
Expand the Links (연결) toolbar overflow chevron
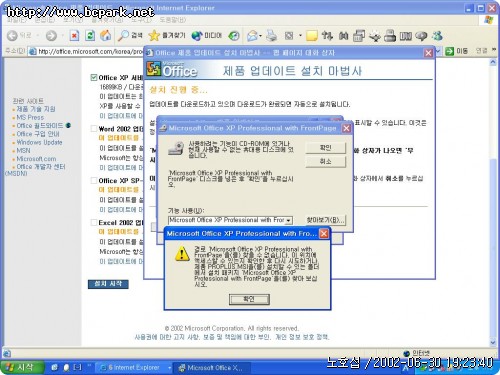pos(494,50)
